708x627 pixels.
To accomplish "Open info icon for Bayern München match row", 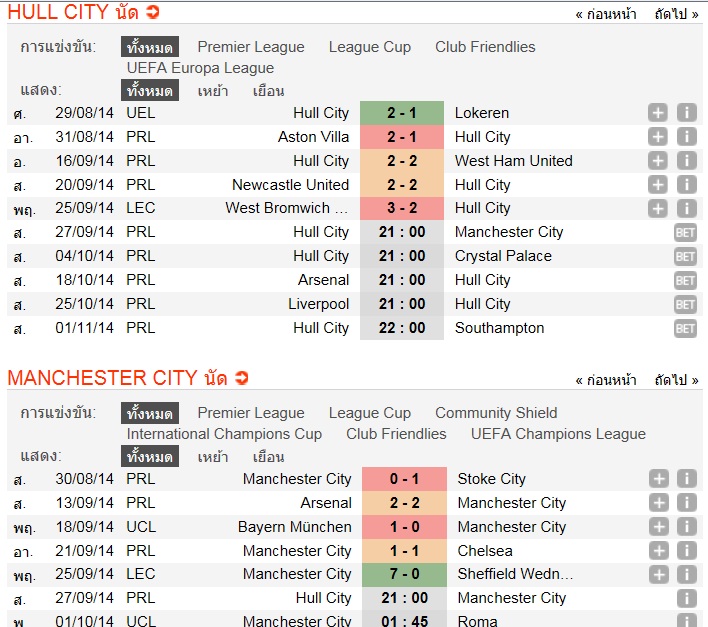I will tap(686, 527).
